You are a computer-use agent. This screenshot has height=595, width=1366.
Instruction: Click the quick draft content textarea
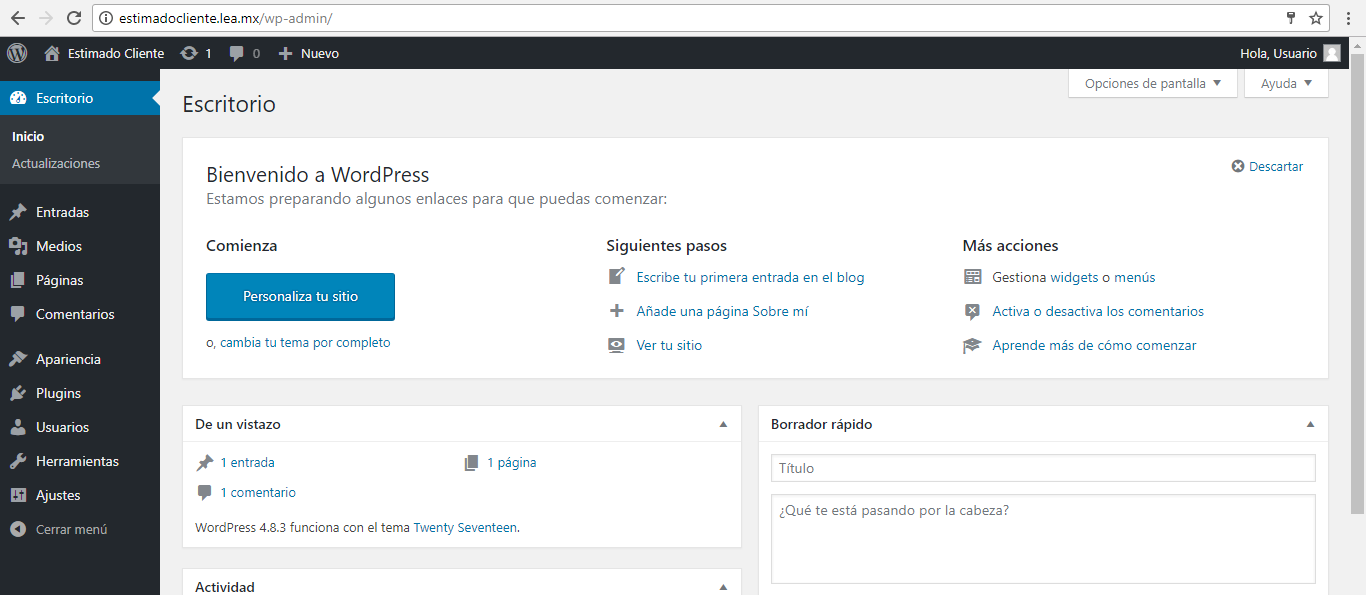click(x=1043, y=538)
